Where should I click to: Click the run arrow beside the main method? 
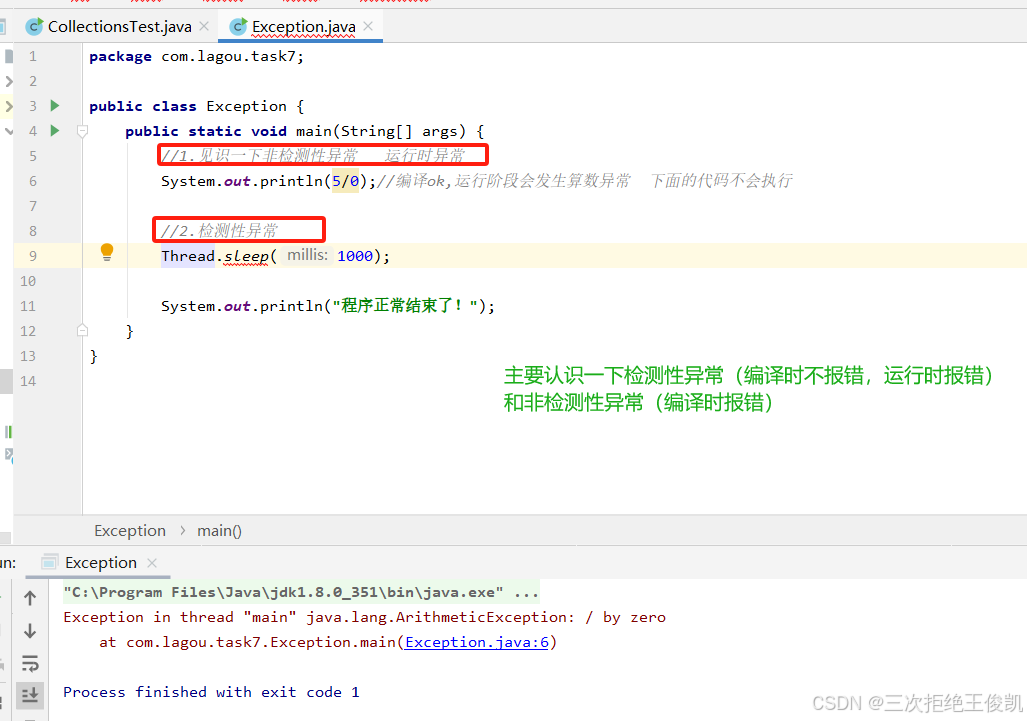54,130
